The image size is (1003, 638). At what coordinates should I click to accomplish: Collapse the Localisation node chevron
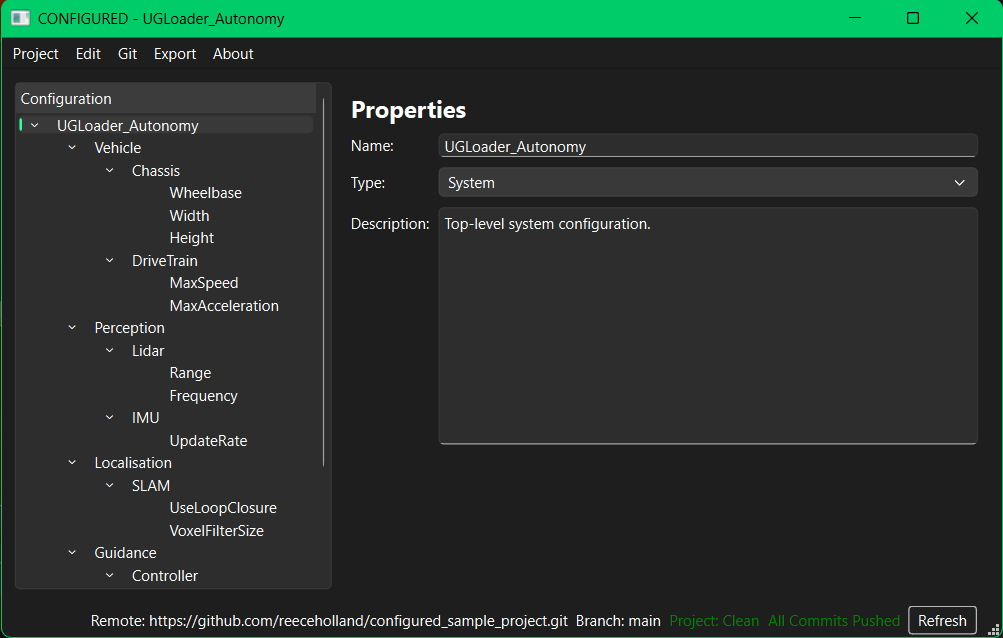point(72,463)
